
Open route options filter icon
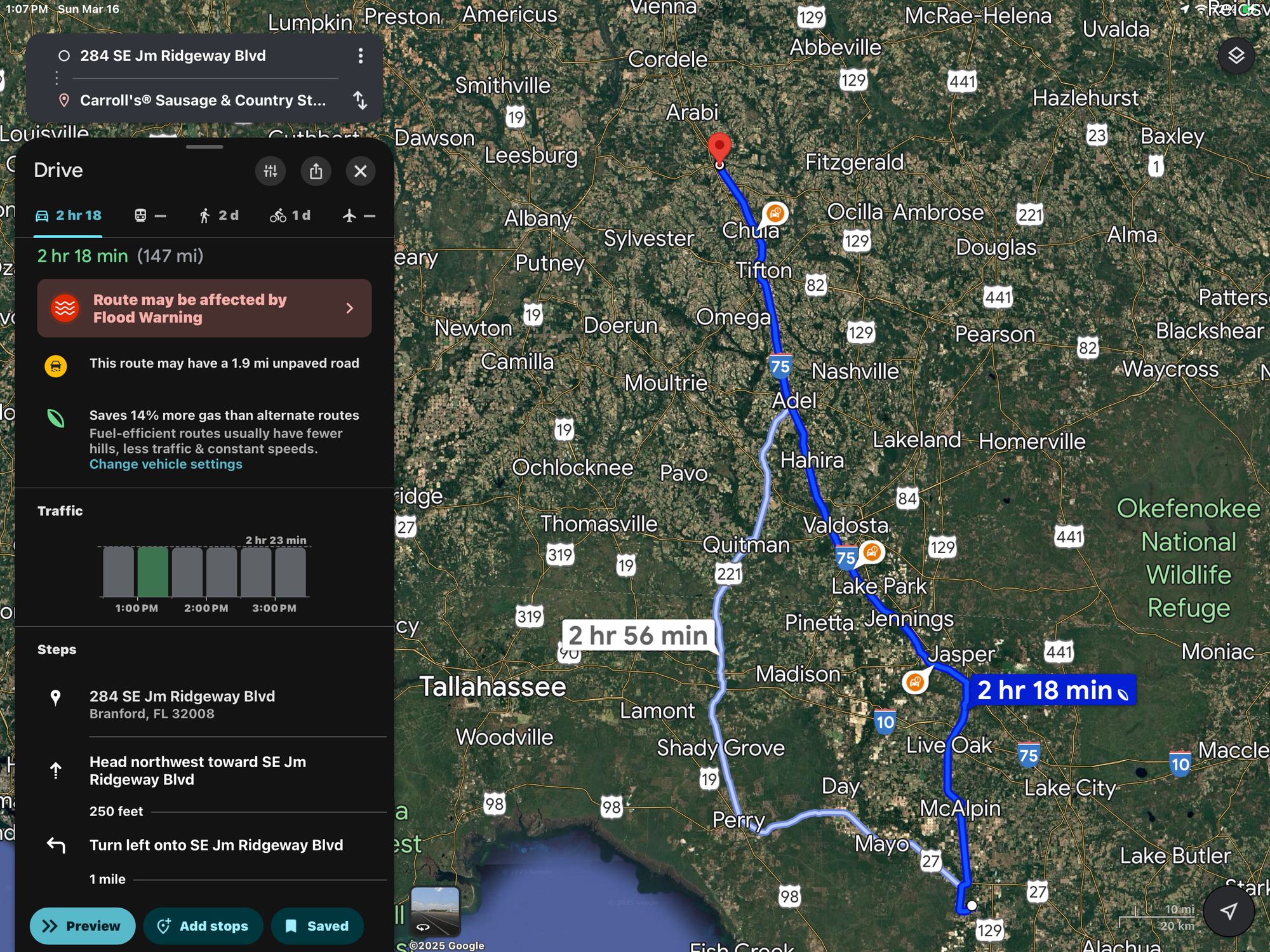271,171
